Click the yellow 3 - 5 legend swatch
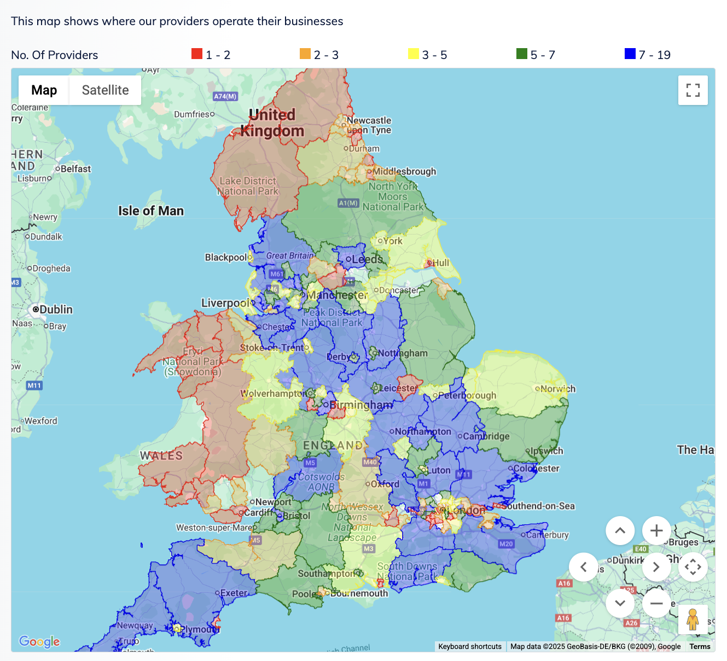Image resolution: width=727 pixels, height=661 pixels. click(x=413, y=54)
